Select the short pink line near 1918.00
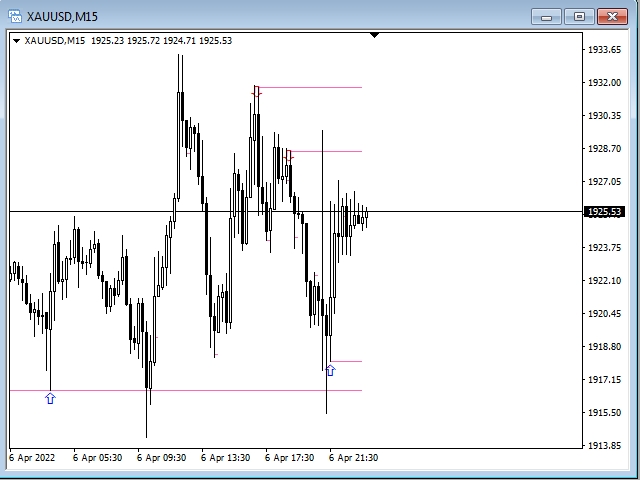Viewport: 640px width, 480px height. (346, 361)
